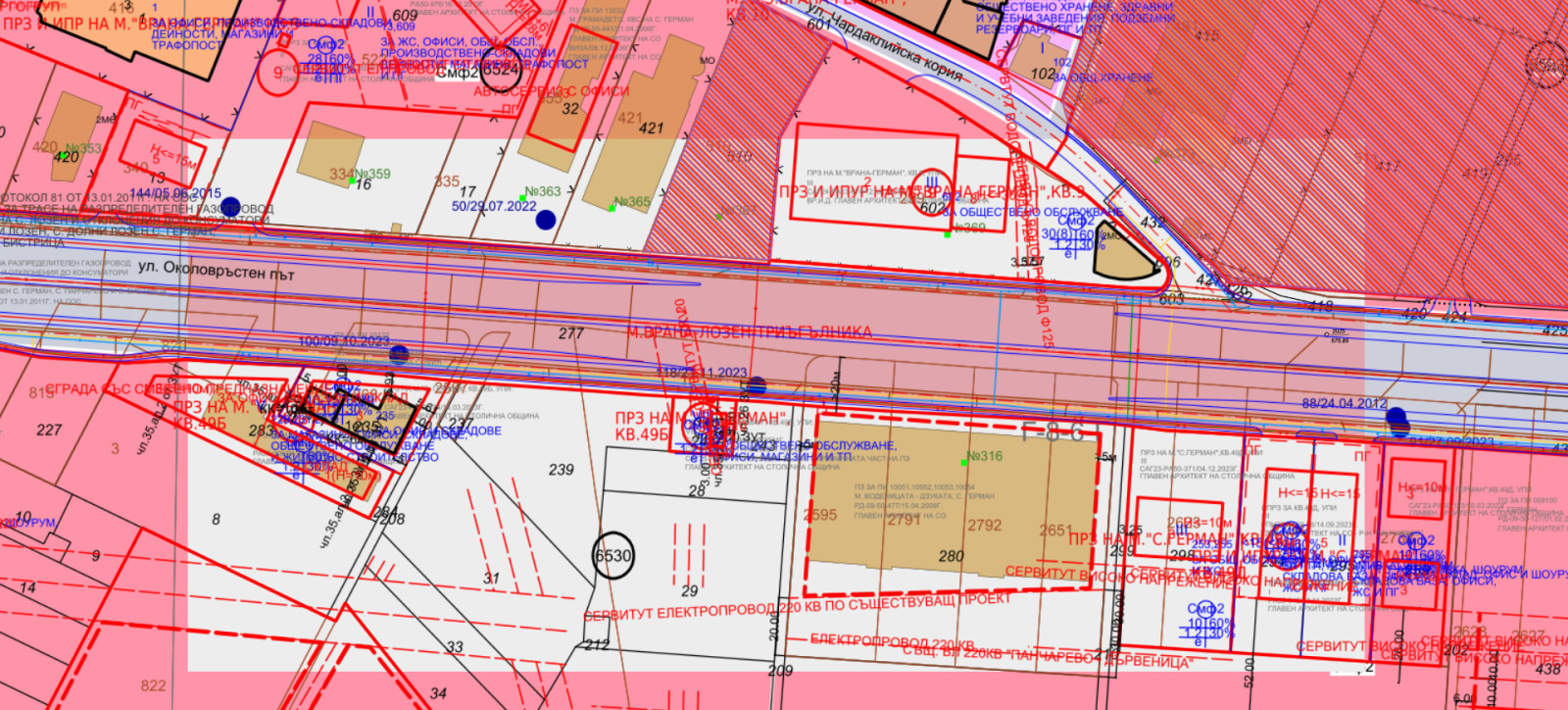The width and height of the screenshot is (1568, 710).
Task: Select parcel 277 on the ring road
Action: coord(571,333)
